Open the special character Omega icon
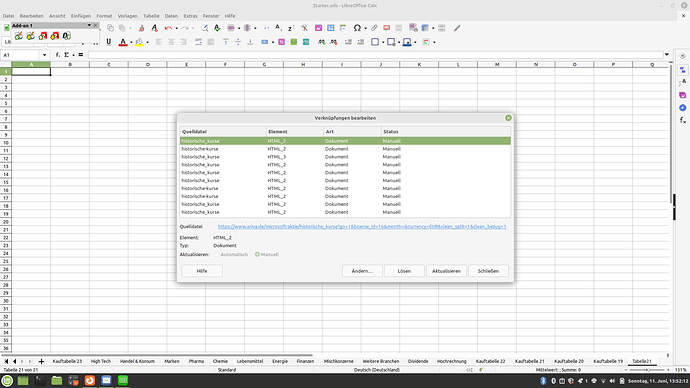 (x=357, y=28)
